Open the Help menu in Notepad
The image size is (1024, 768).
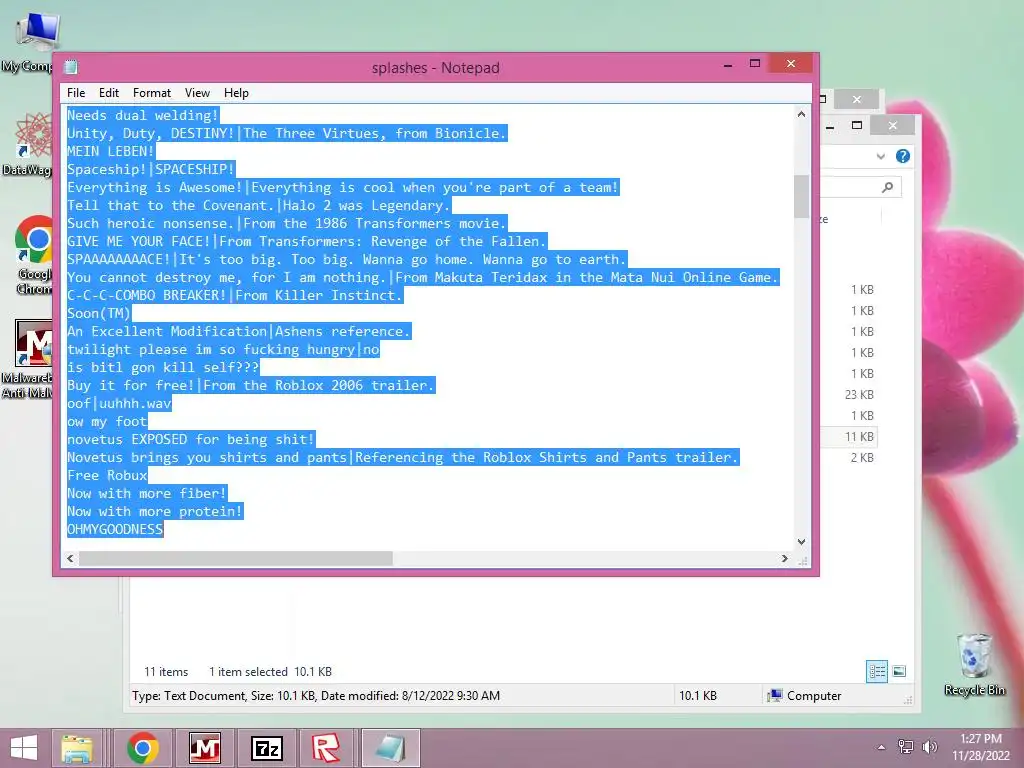[x=236, y=93]
